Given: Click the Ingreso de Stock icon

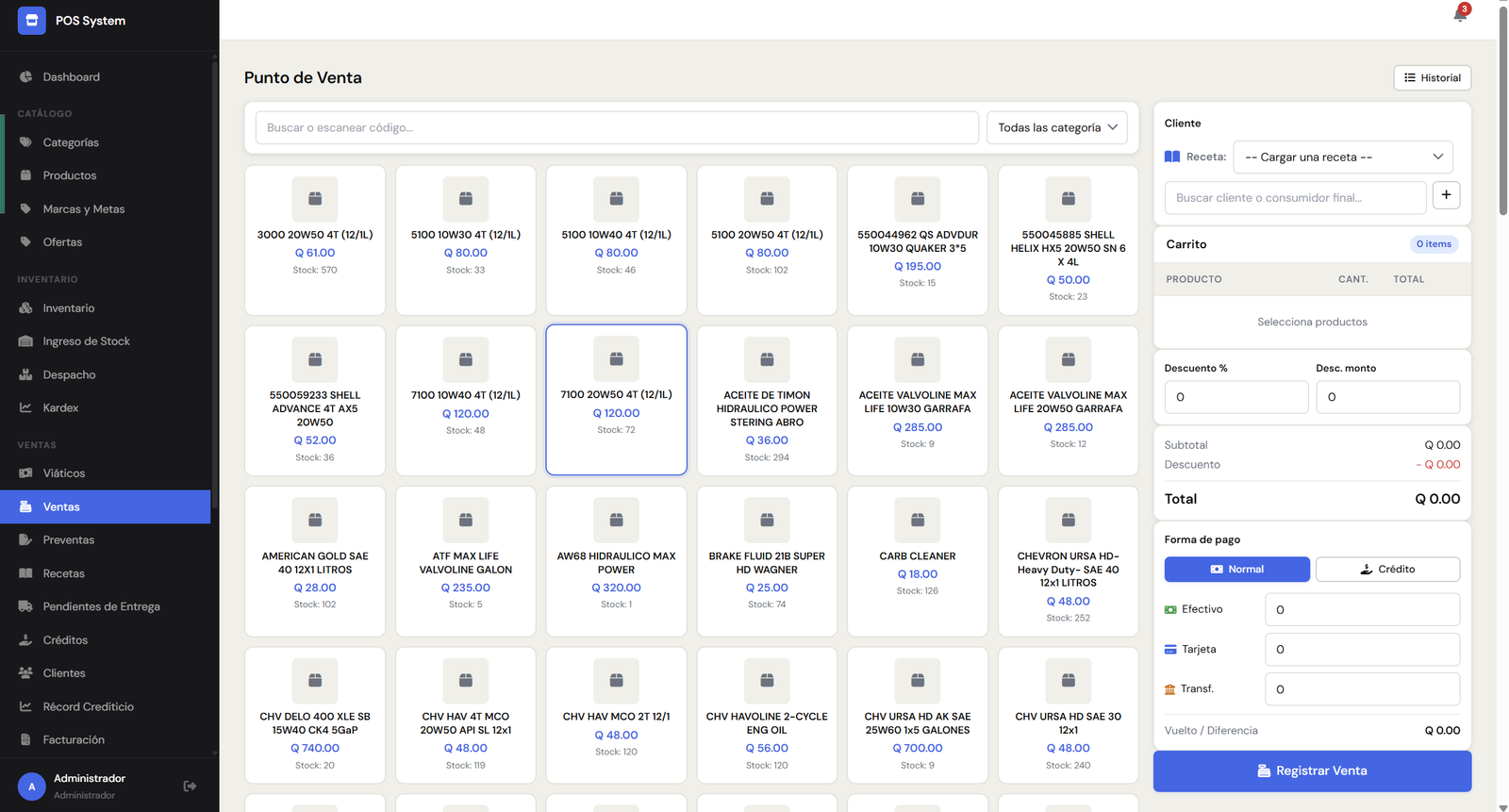Looking at the screenshot, I should click(25, 341).
